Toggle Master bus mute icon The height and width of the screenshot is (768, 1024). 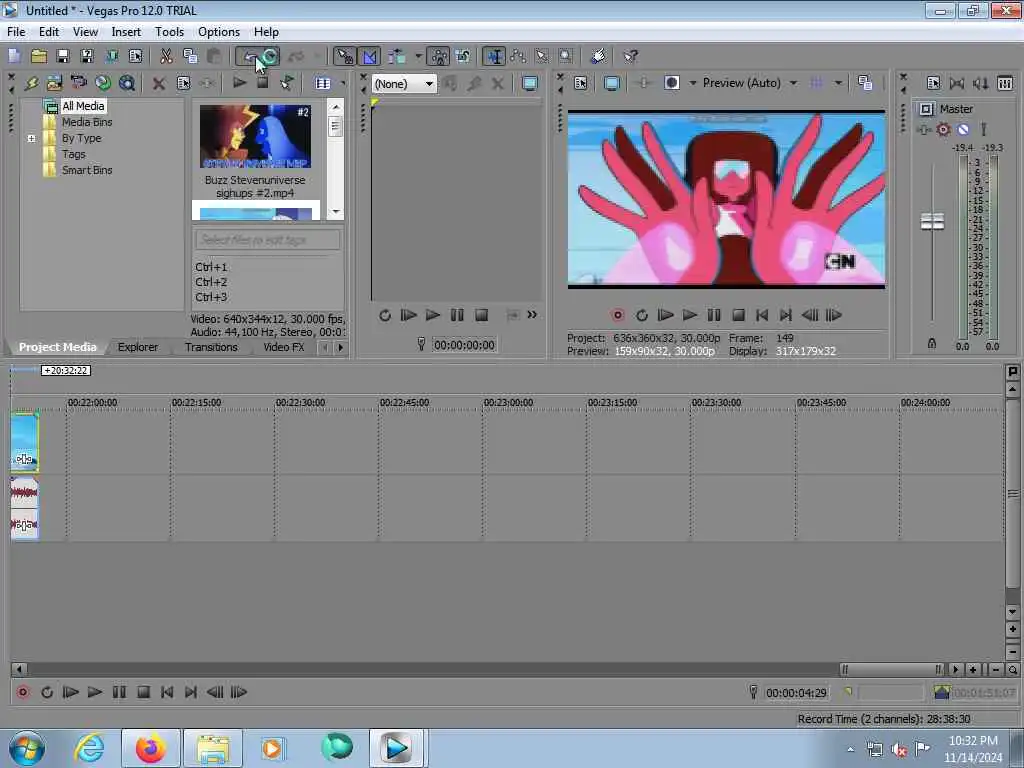(x=963, y=129)
